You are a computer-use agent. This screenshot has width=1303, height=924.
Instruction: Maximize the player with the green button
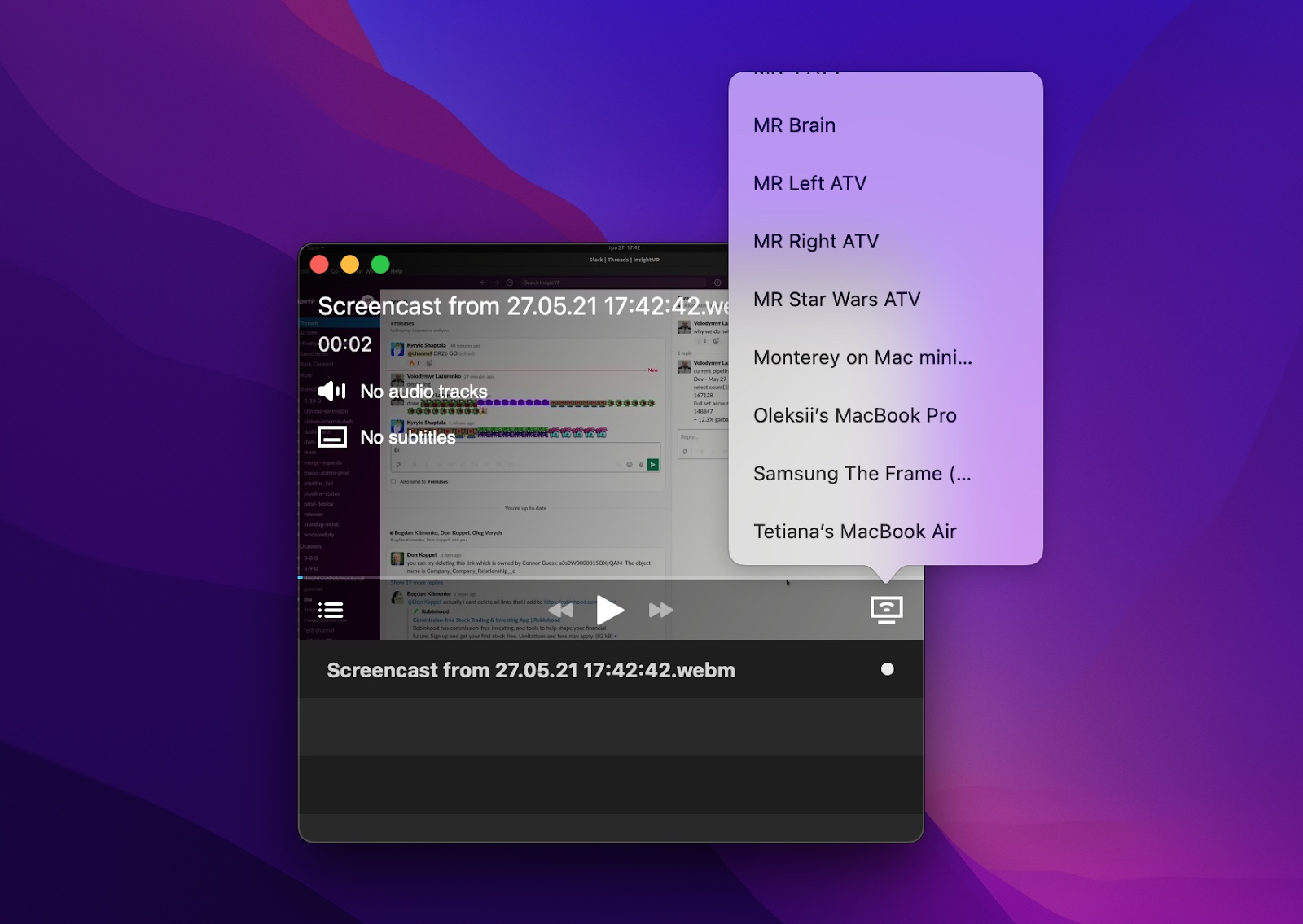[380, 264]
